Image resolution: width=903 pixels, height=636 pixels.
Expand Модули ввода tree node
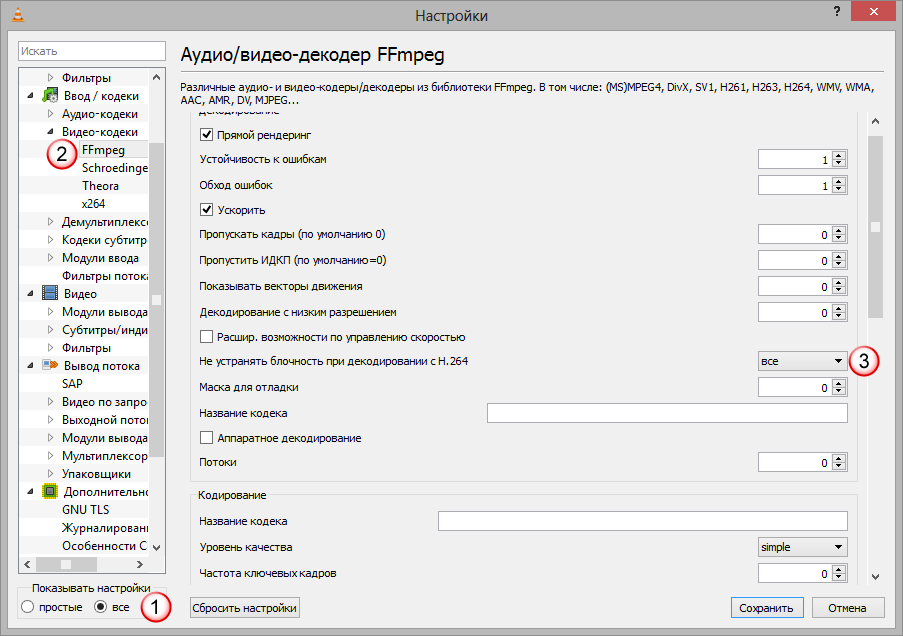[50, 257]
